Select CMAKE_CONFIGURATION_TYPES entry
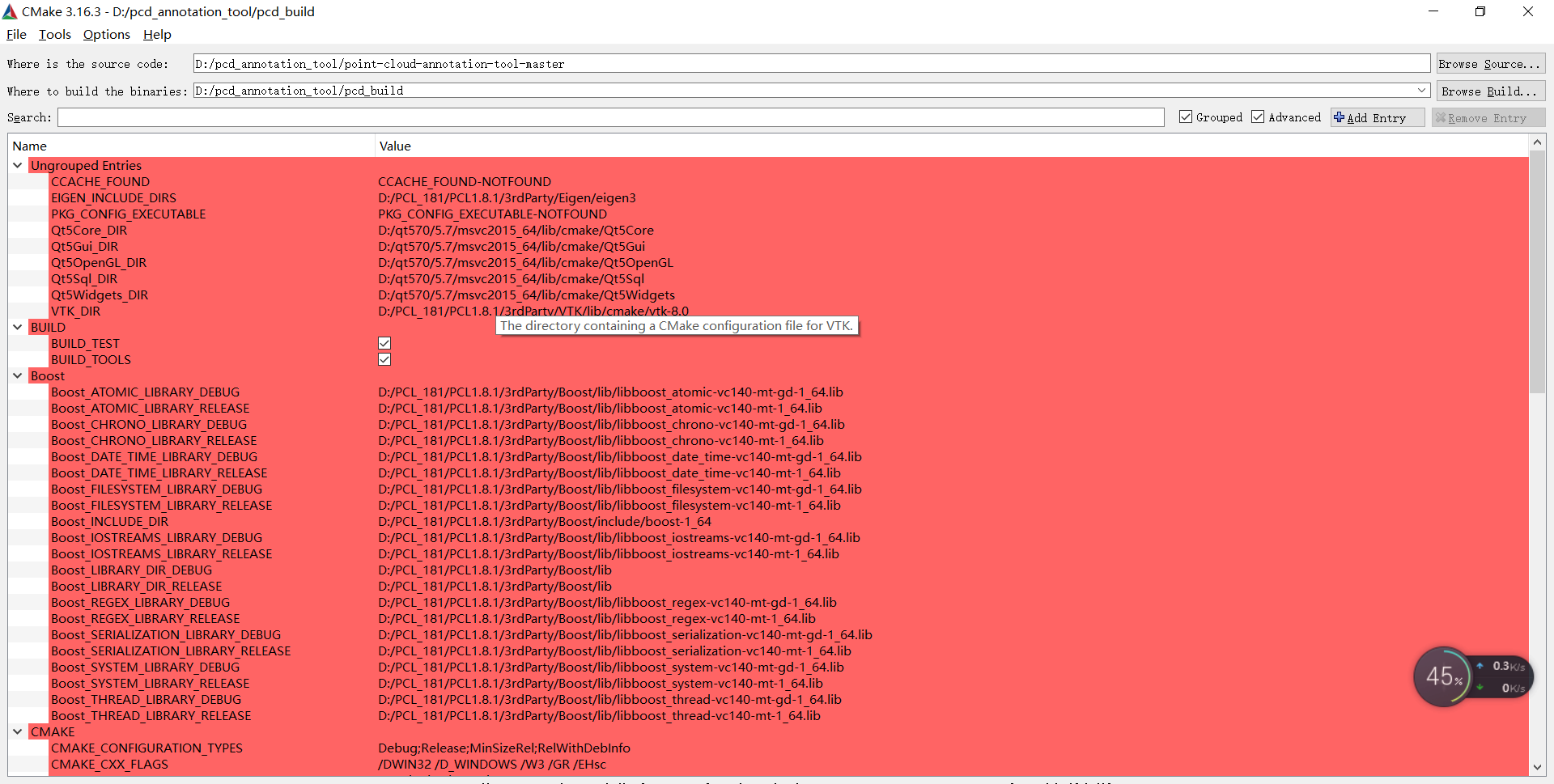This screenshot has width=1554, height=784. (x=146, y=748)
